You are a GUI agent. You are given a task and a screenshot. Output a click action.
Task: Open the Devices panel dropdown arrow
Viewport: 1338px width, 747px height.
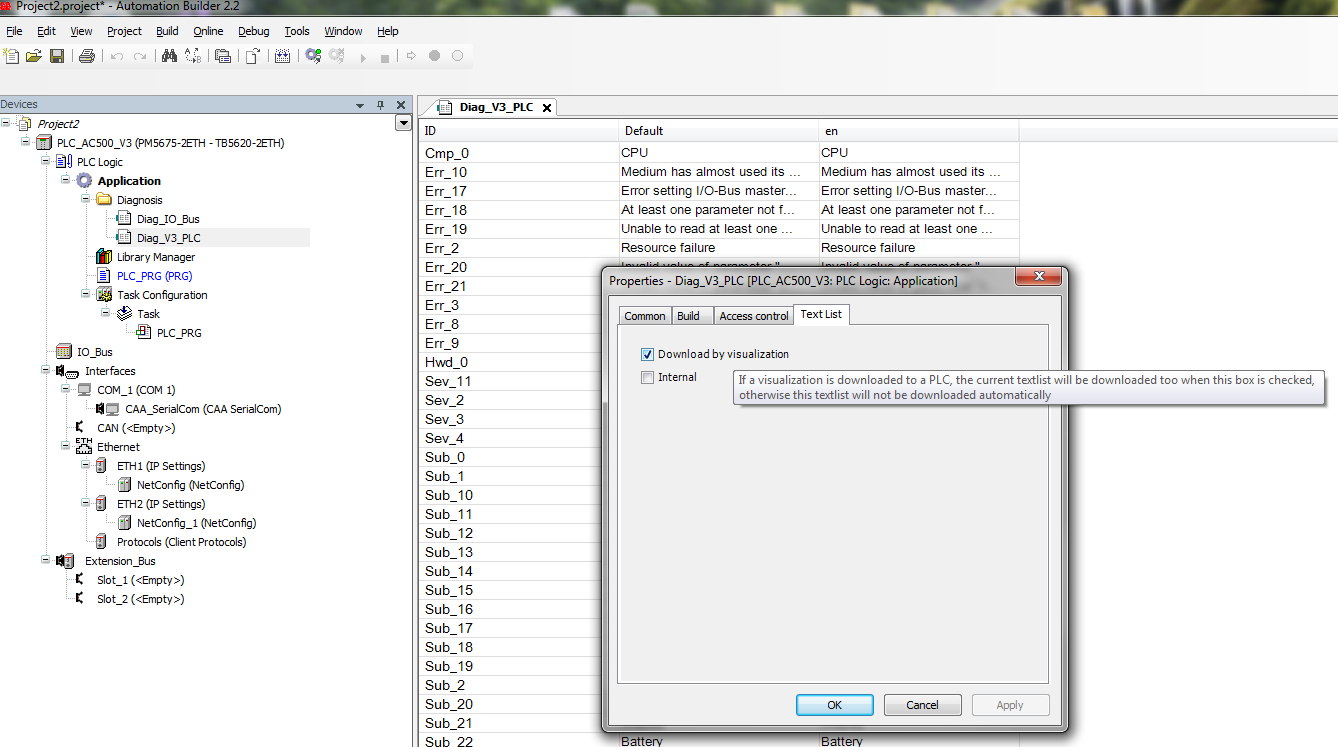tap(360, 104)
